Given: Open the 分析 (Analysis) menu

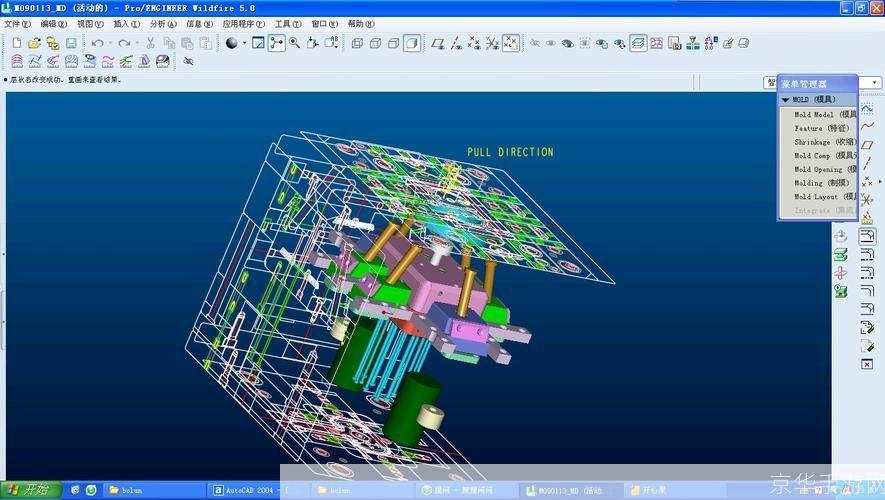Looking at the screenshot, I should tap(162, 23).
